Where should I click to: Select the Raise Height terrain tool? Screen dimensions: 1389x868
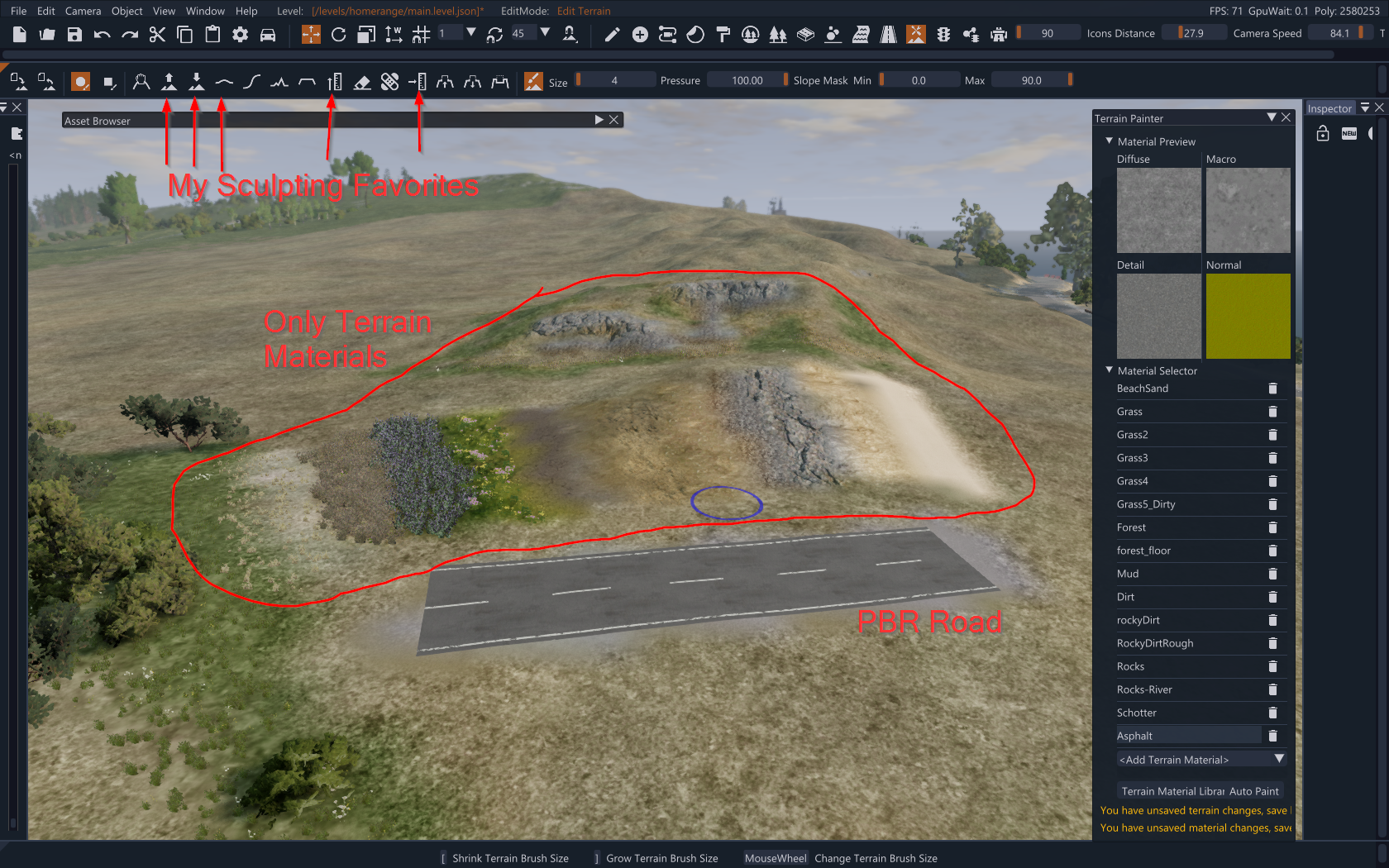coord(169,81)
